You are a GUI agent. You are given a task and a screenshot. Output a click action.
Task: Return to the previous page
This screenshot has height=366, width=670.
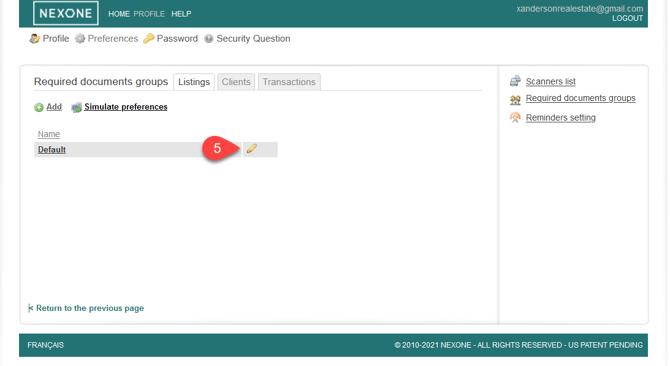[86, 308]
